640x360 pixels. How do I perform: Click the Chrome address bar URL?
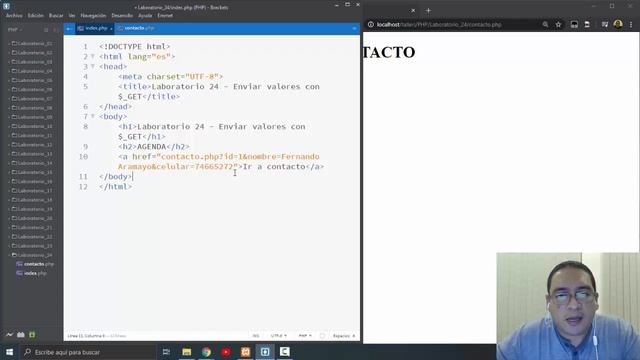[439, 24]
